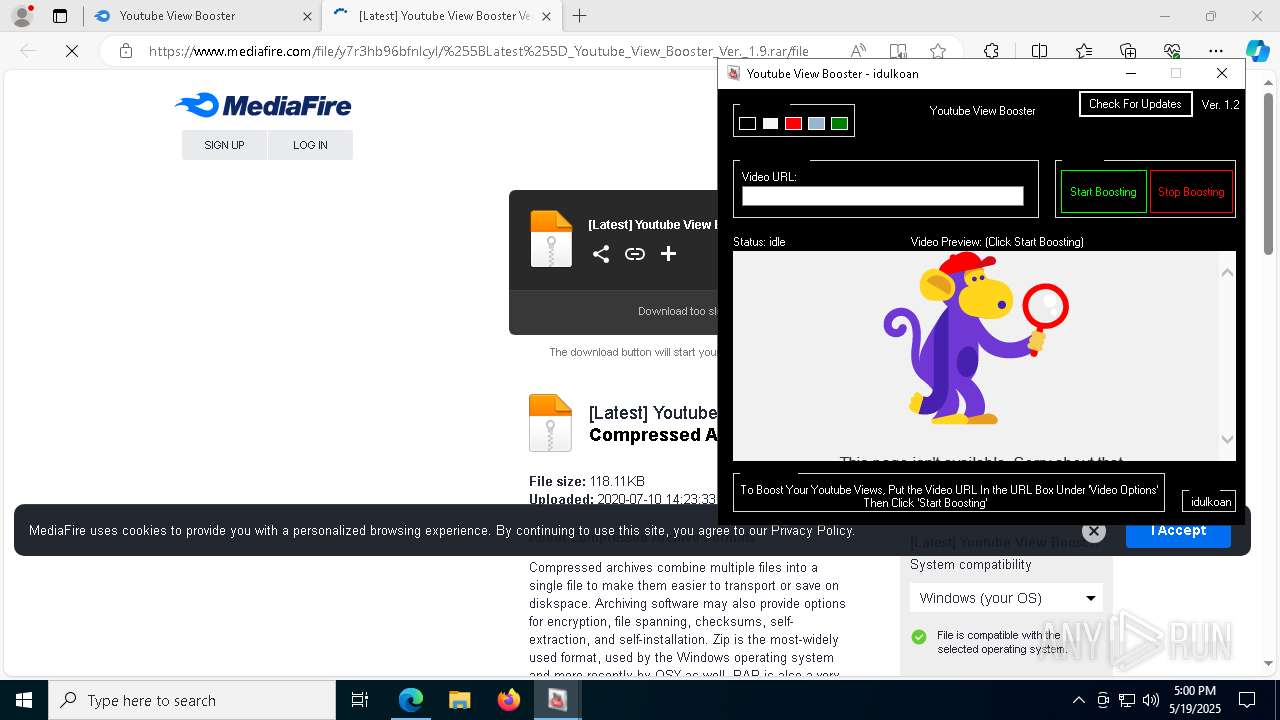Click the read aloud icon in address bar
The image size is (1280, 720).
pos(858,51)
